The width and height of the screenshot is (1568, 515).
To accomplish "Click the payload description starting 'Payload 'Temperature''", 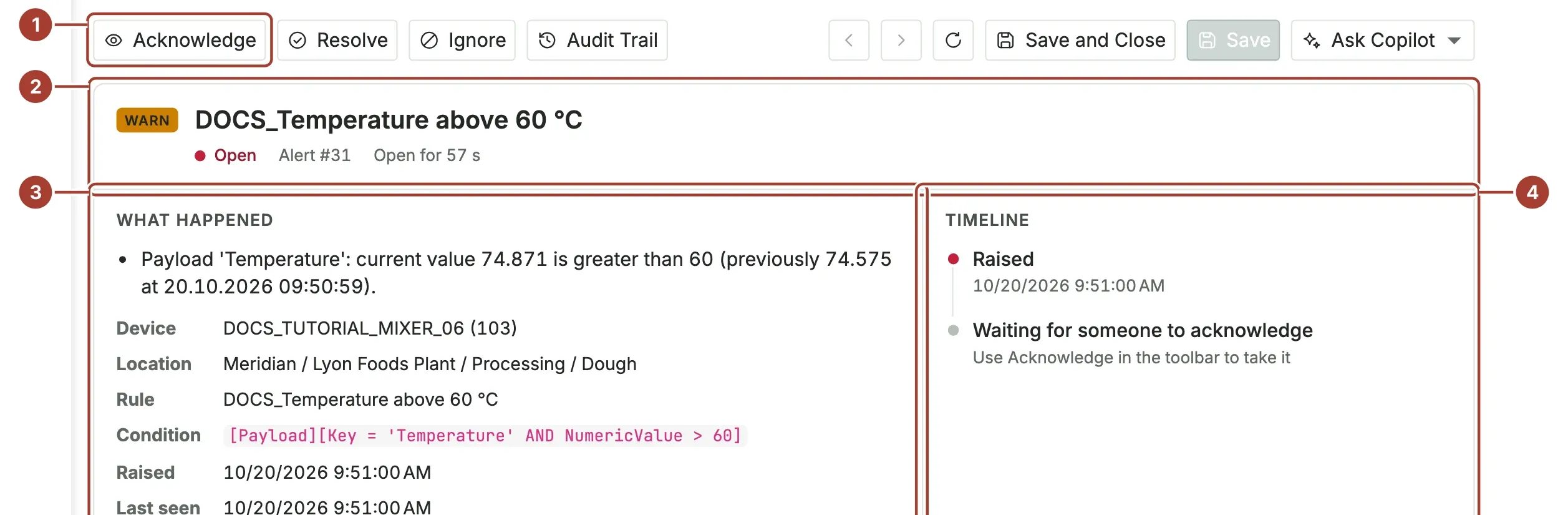I will (x=516, y=272).
